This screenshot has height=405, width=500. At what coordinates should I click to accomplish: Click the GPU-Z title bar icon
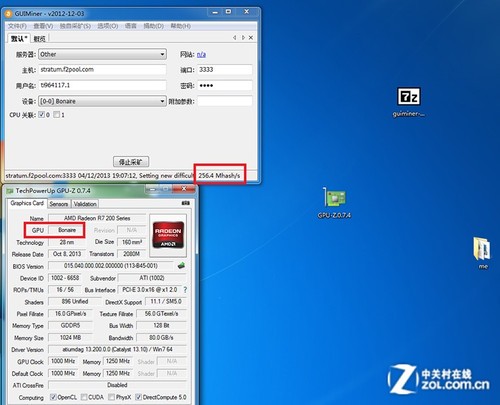click(10, 191)
